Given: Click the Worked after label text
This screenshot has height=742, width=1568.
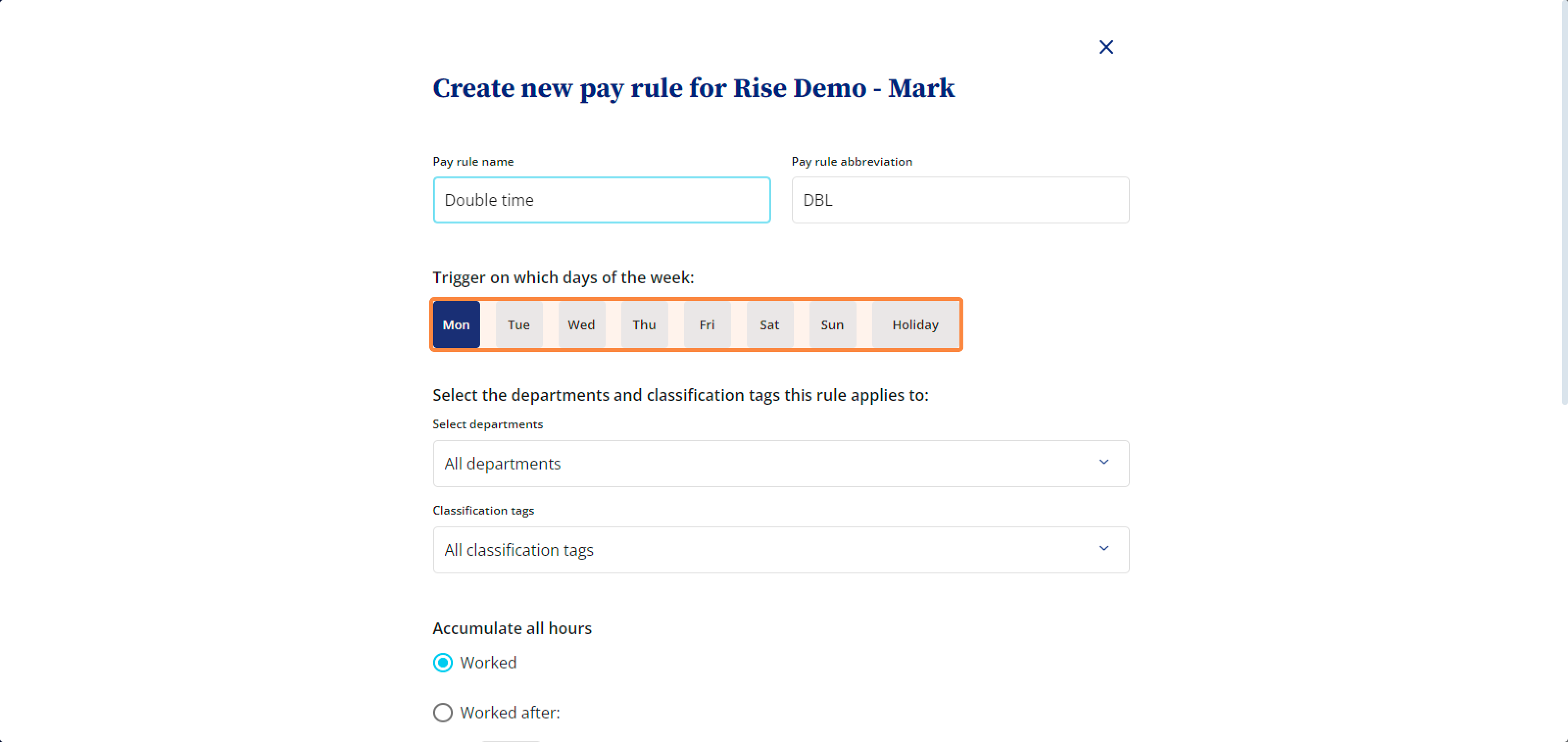Looking at the screenshot, I should pos(510,712).
